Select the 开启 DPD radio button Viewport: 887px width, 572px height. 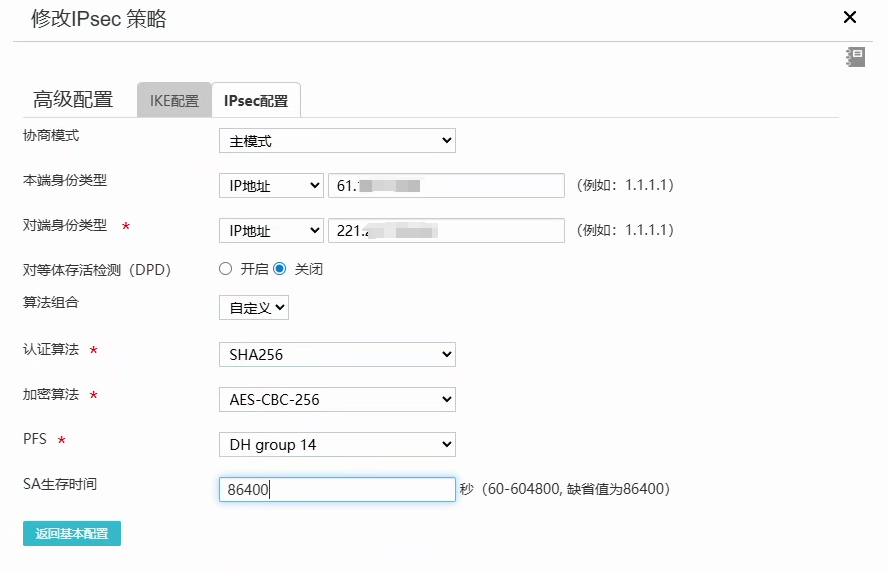226,269
